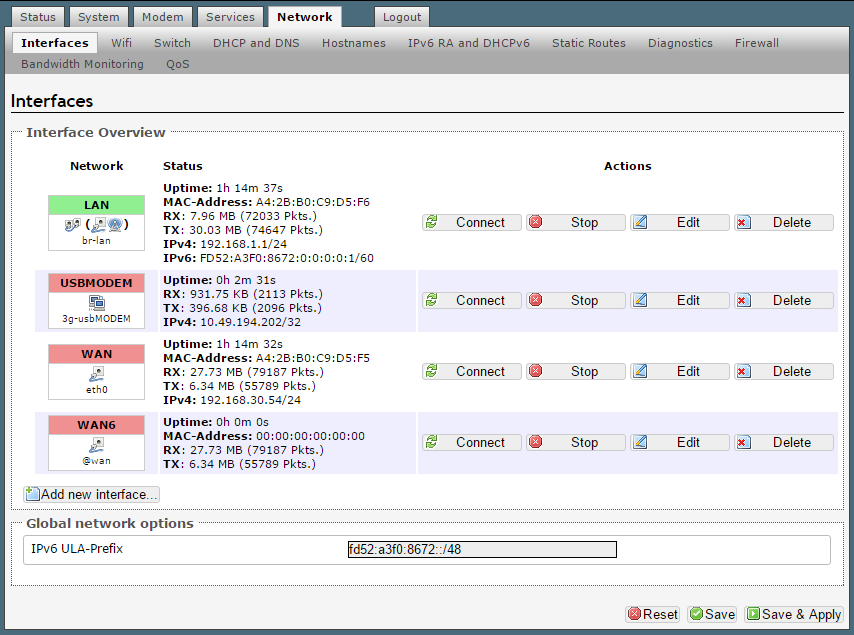Switch to the Modem tab

point(162,17)
